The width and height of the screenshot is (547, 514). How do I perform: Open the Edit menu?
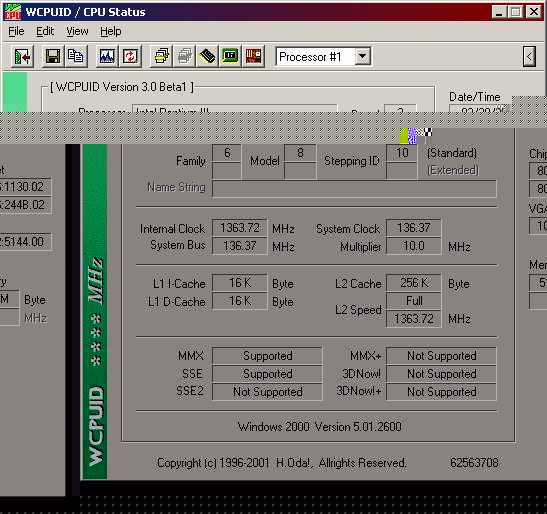[x=45, y=31]
